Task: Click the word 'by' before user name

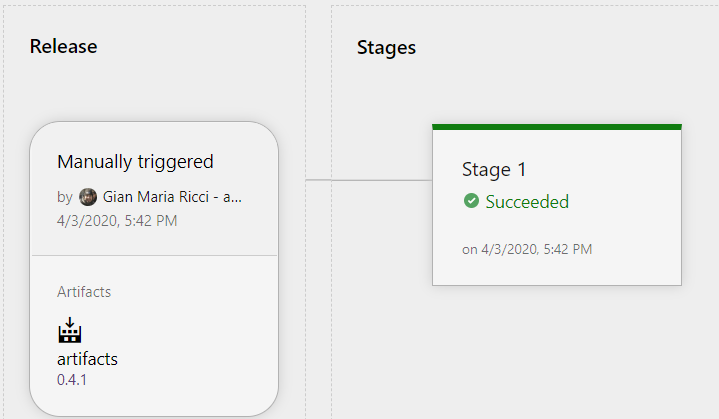Action: tap(65, 198)
